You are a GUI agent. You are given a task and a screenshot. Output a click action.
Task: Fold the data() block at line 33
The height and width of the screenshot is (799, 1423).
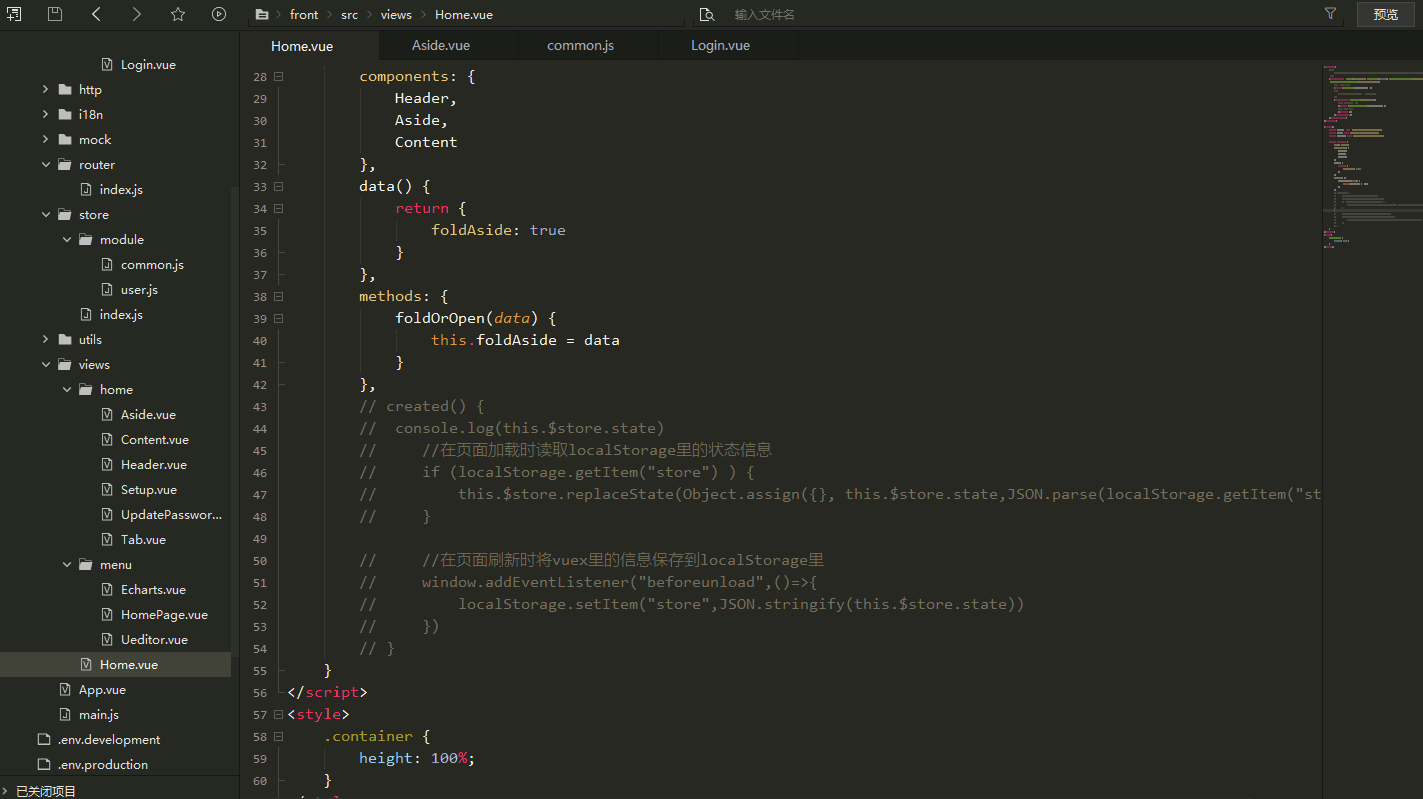click(x=279, y=186)
